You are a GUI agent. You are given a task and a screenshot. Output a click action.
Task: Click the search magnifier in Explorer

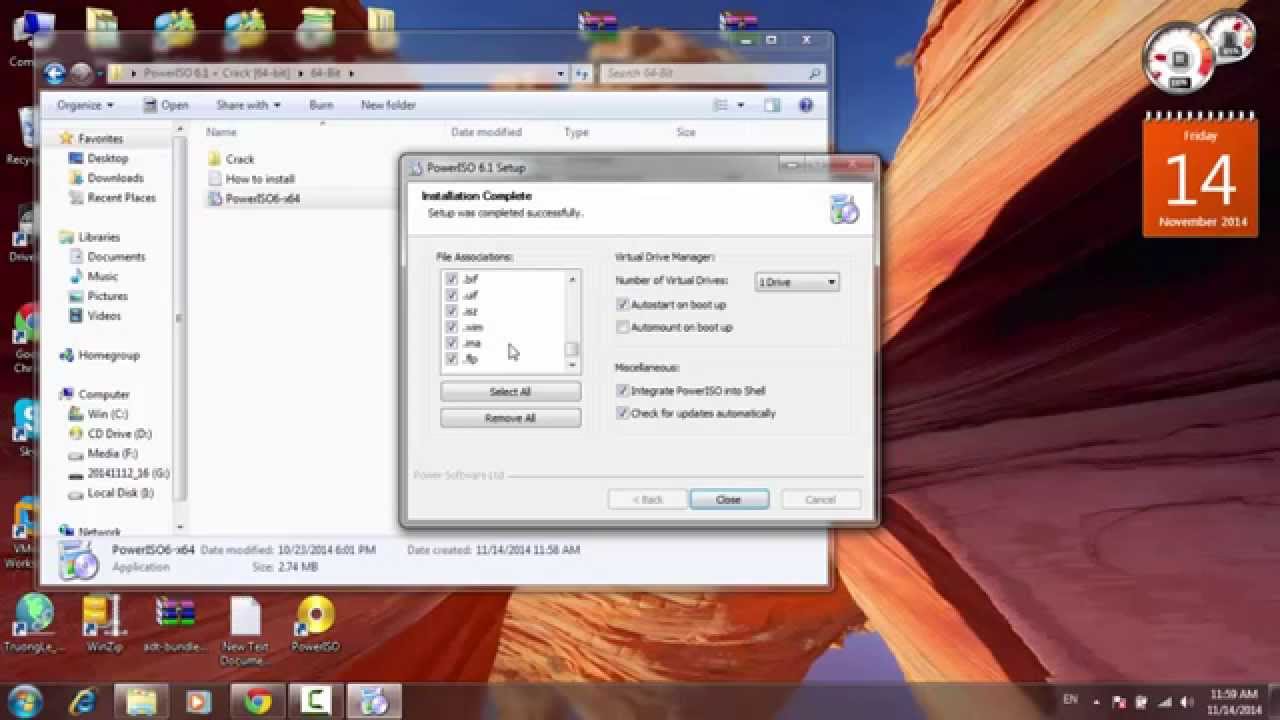(x=815, y=73)
